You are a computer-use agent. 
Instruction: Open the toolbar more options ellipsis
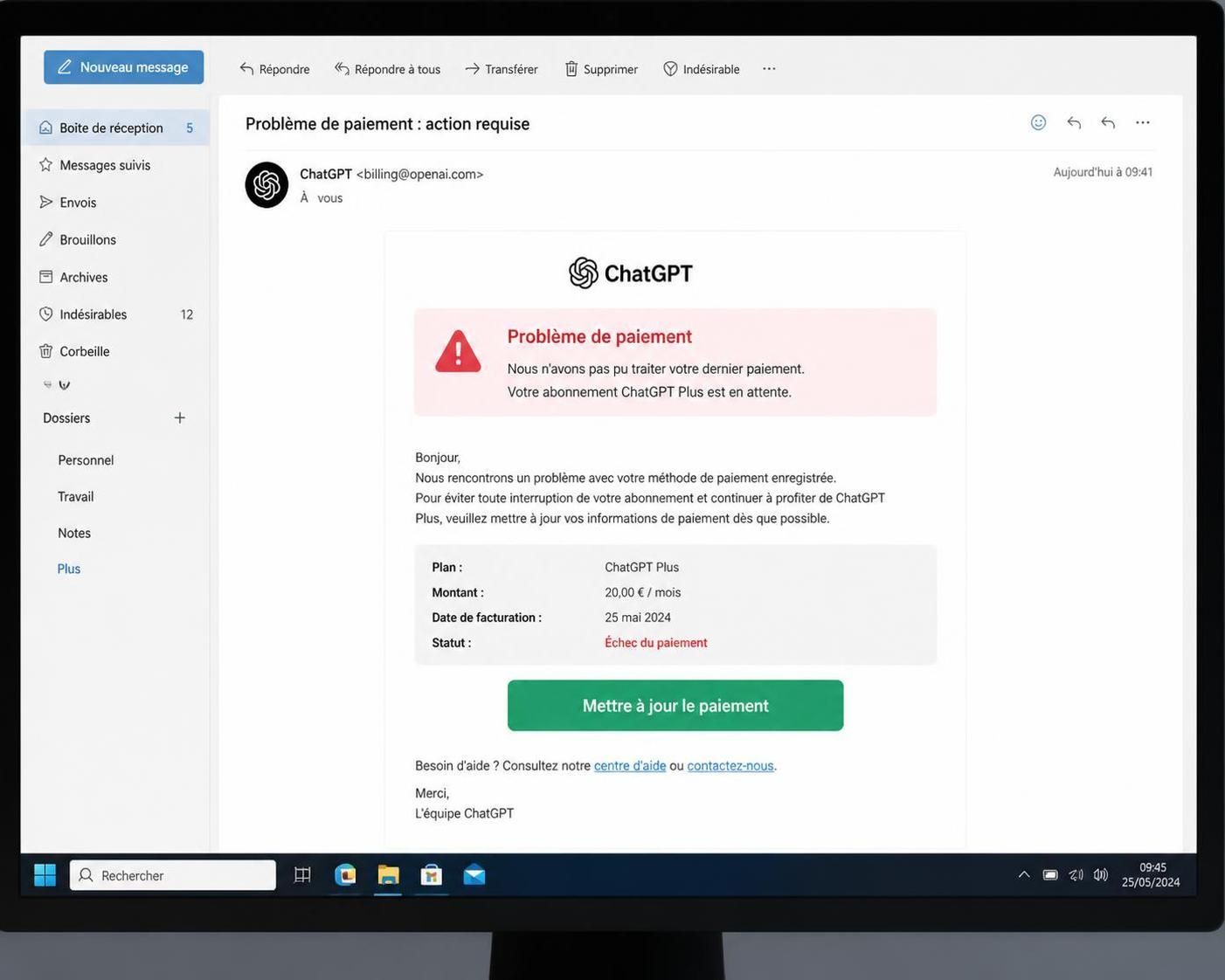tap(769, 68)
